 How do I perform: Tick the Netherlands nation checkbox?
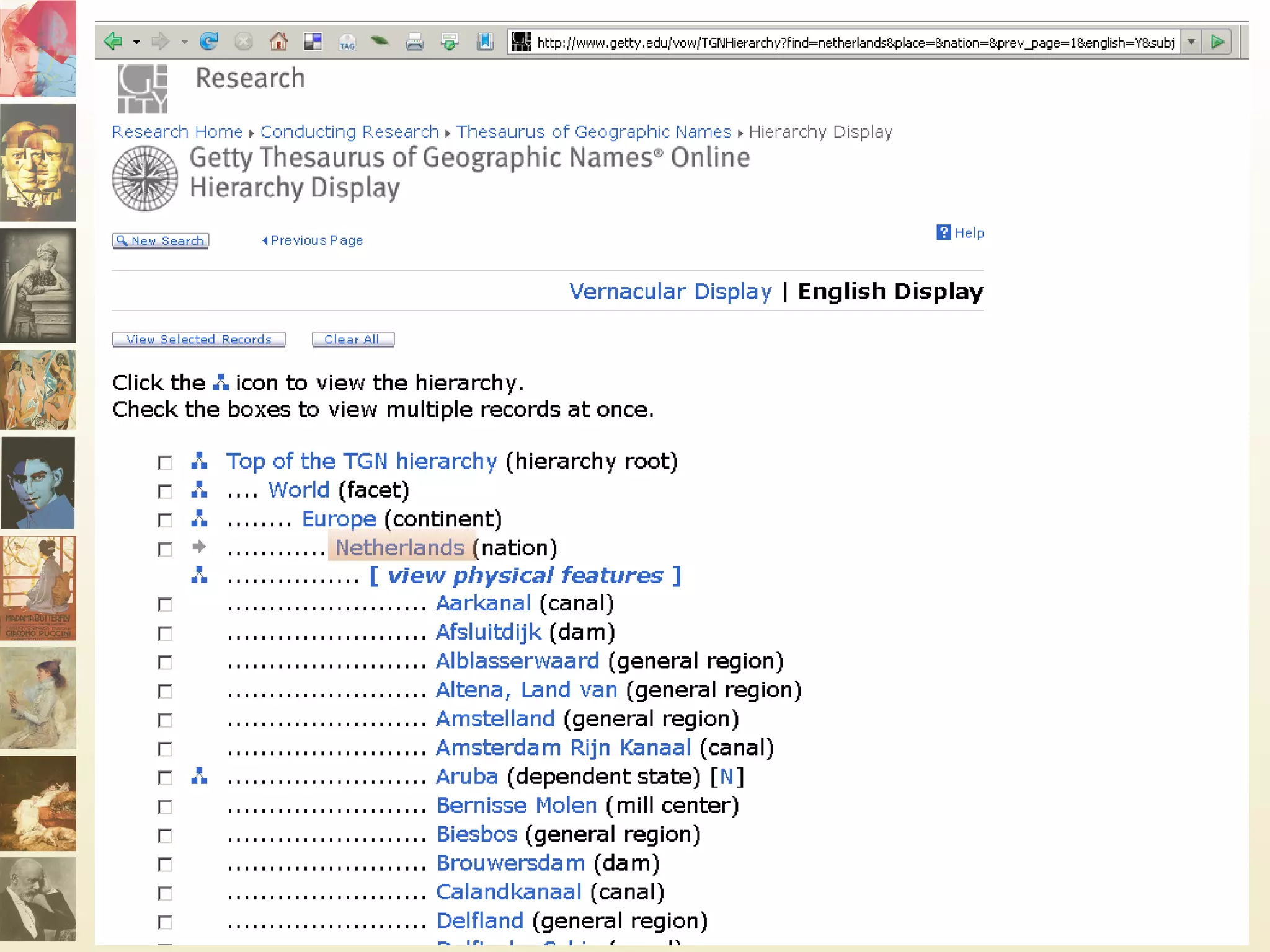[x=165, y=549]
